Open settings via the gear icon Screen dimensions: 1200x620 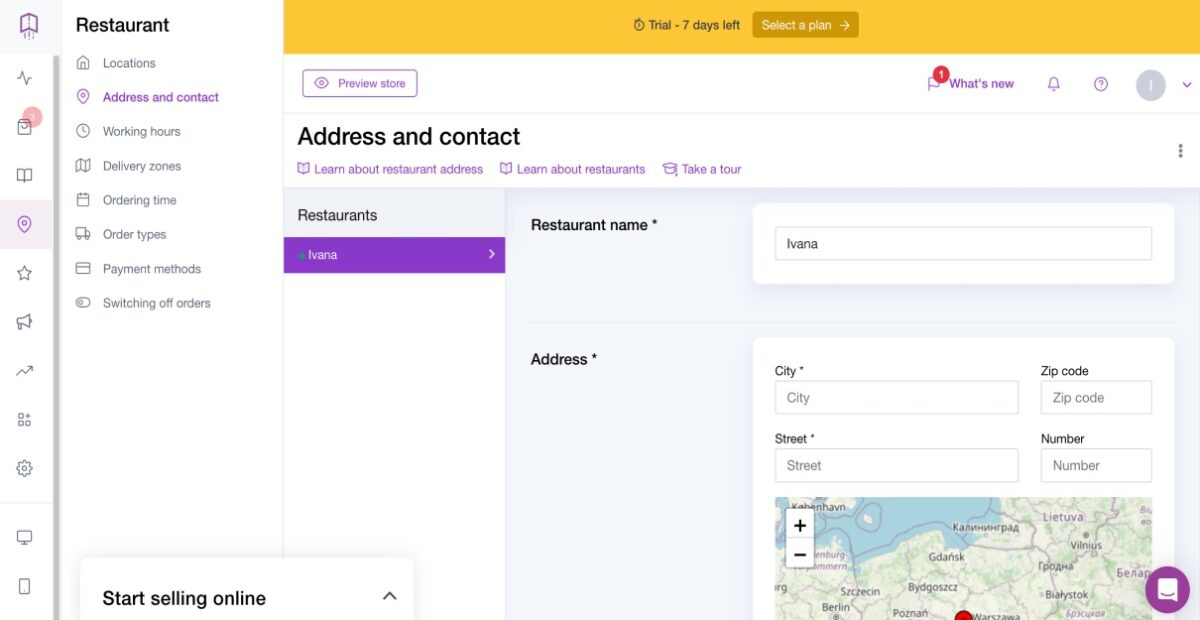click(24, 468)
